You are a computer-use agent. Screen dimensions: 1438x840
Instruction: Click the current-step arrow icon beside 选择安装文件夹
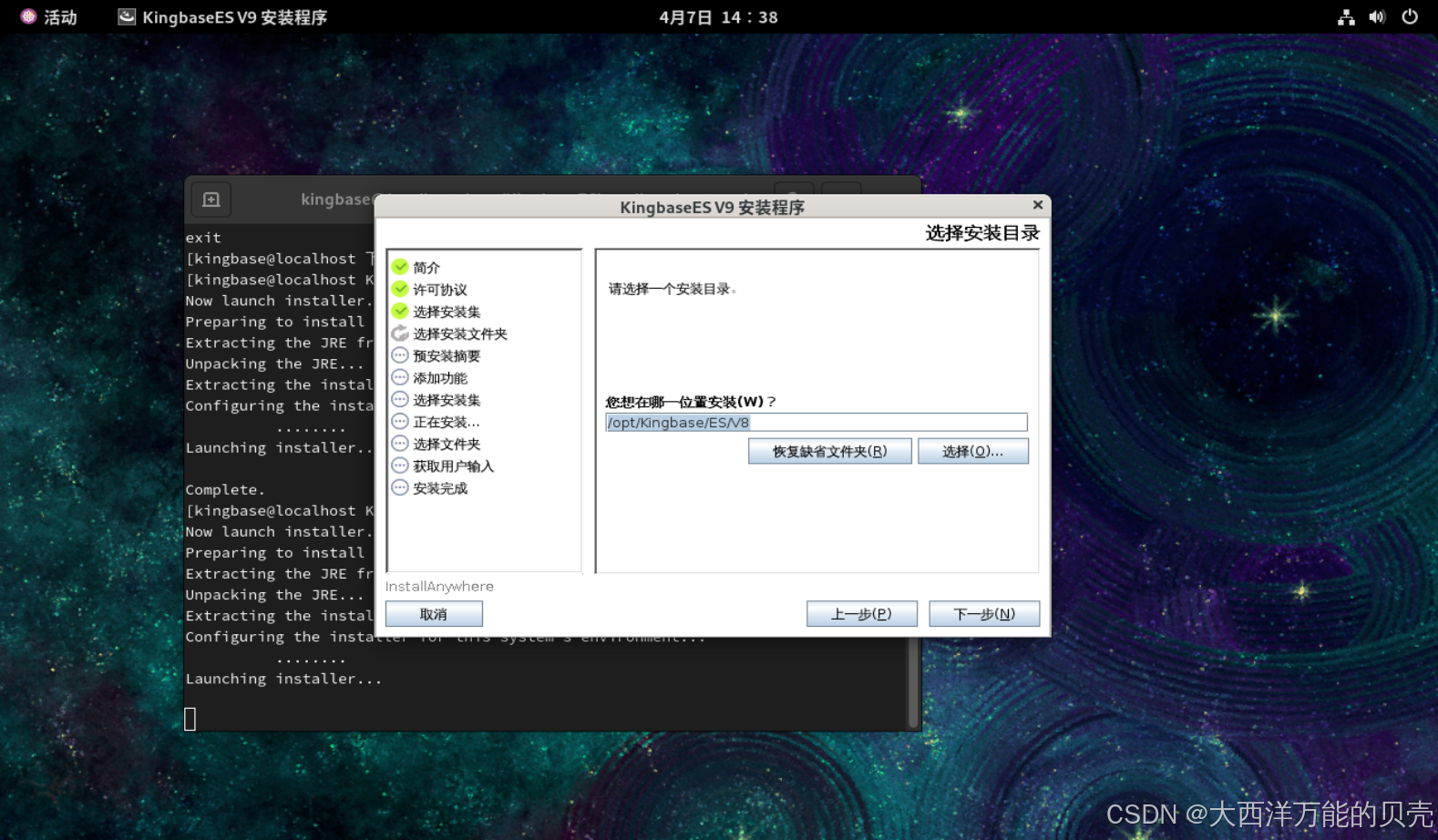(400, 333)
